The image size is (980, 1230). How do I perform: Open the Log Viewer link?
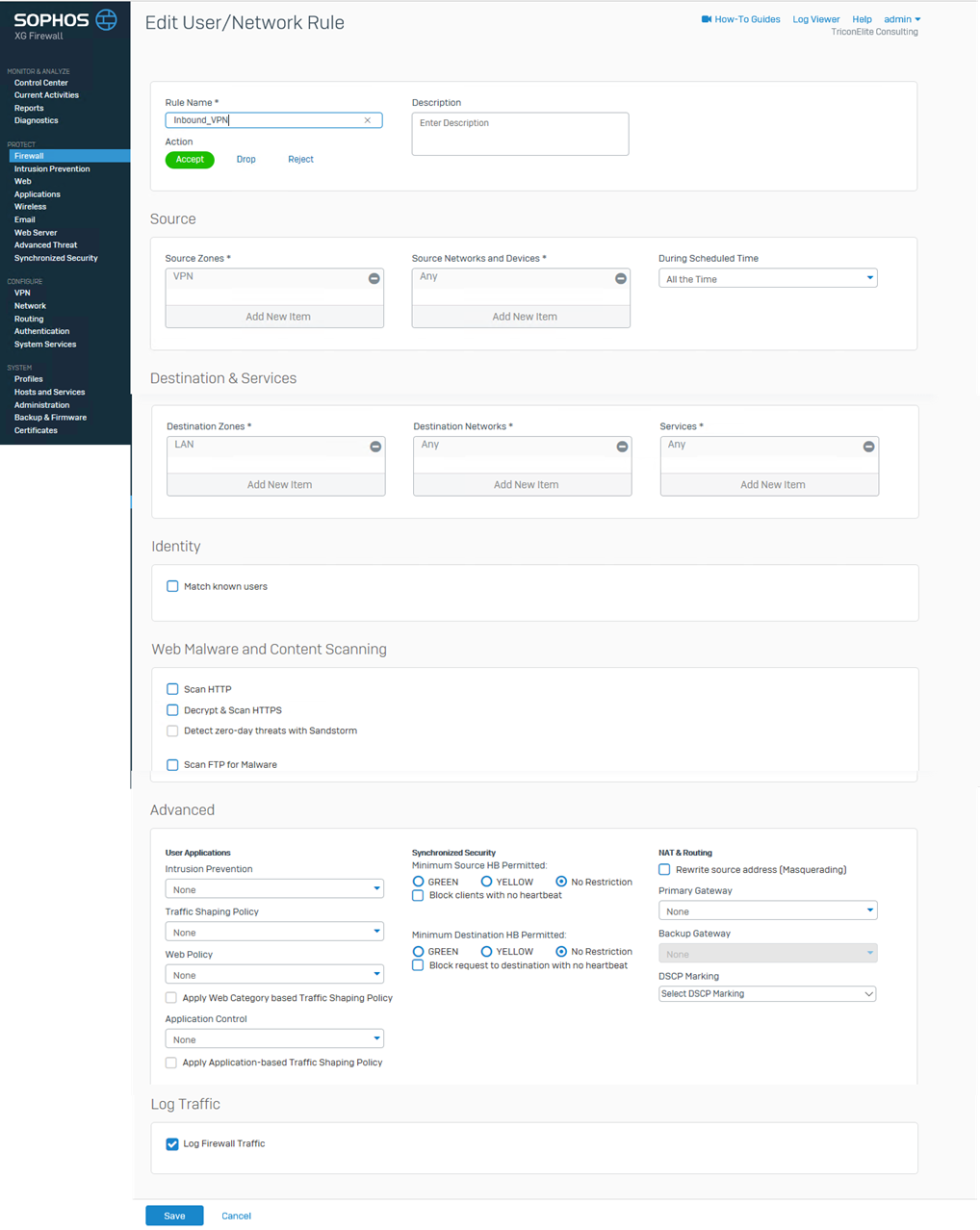point(816,19)
